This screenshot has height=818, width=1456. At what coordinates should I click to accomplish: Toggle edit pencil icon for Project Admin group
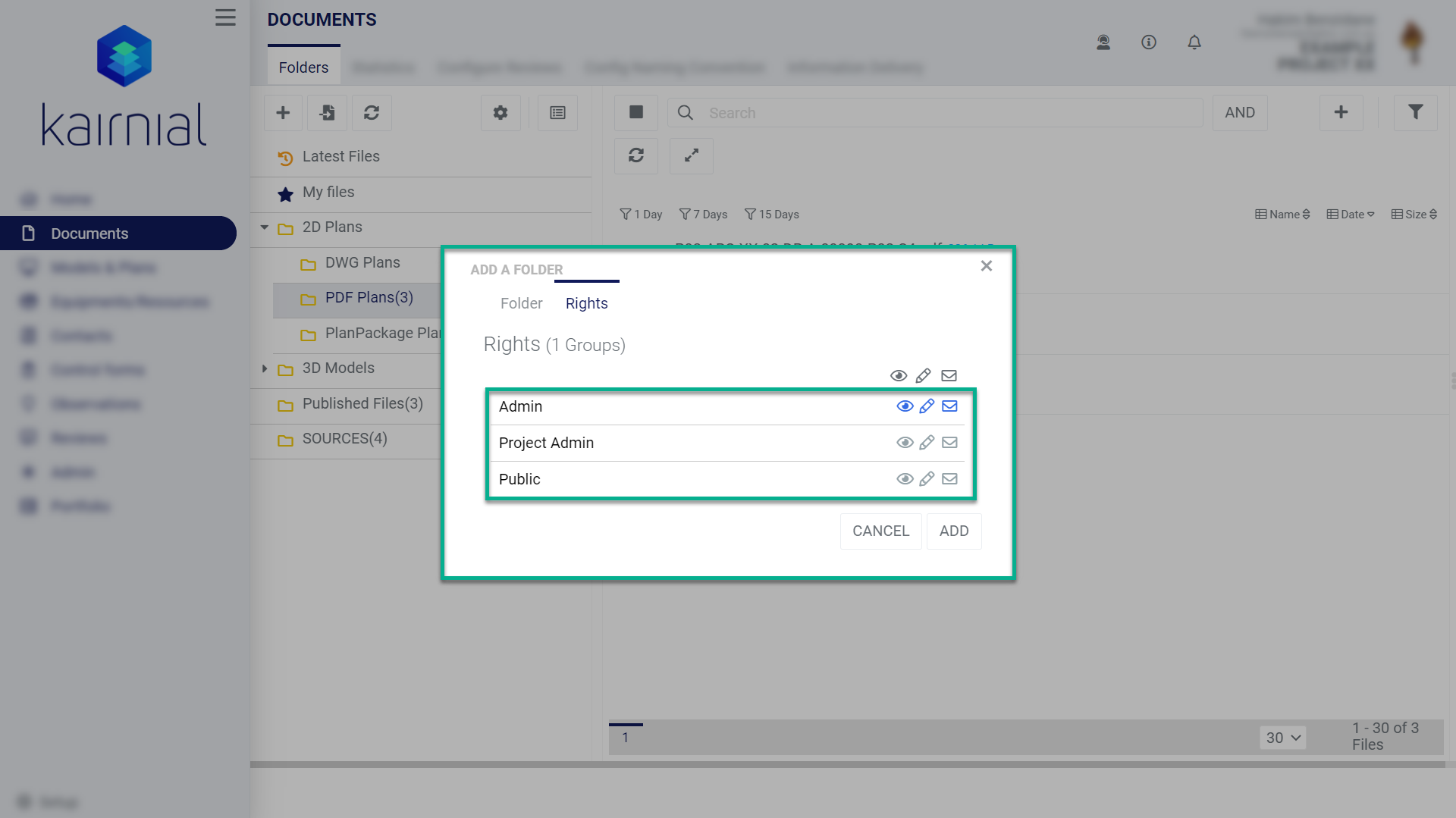click(x=927, y=443)
